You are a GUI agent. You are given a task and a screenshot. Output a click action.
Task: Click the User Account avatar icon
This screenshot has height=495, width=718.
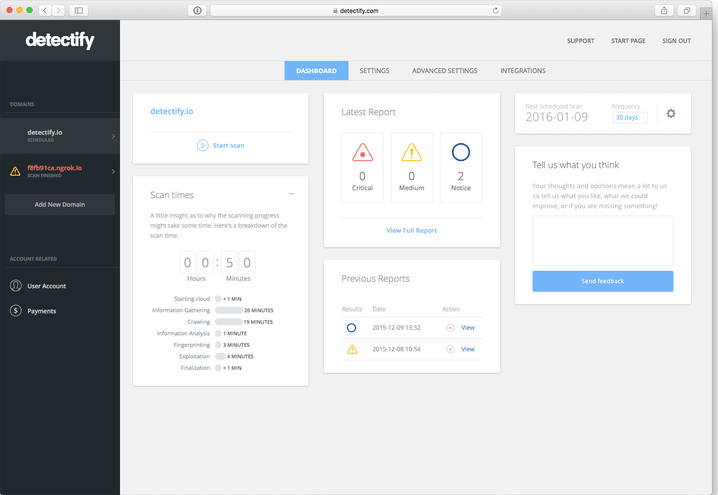pos(16,286)
